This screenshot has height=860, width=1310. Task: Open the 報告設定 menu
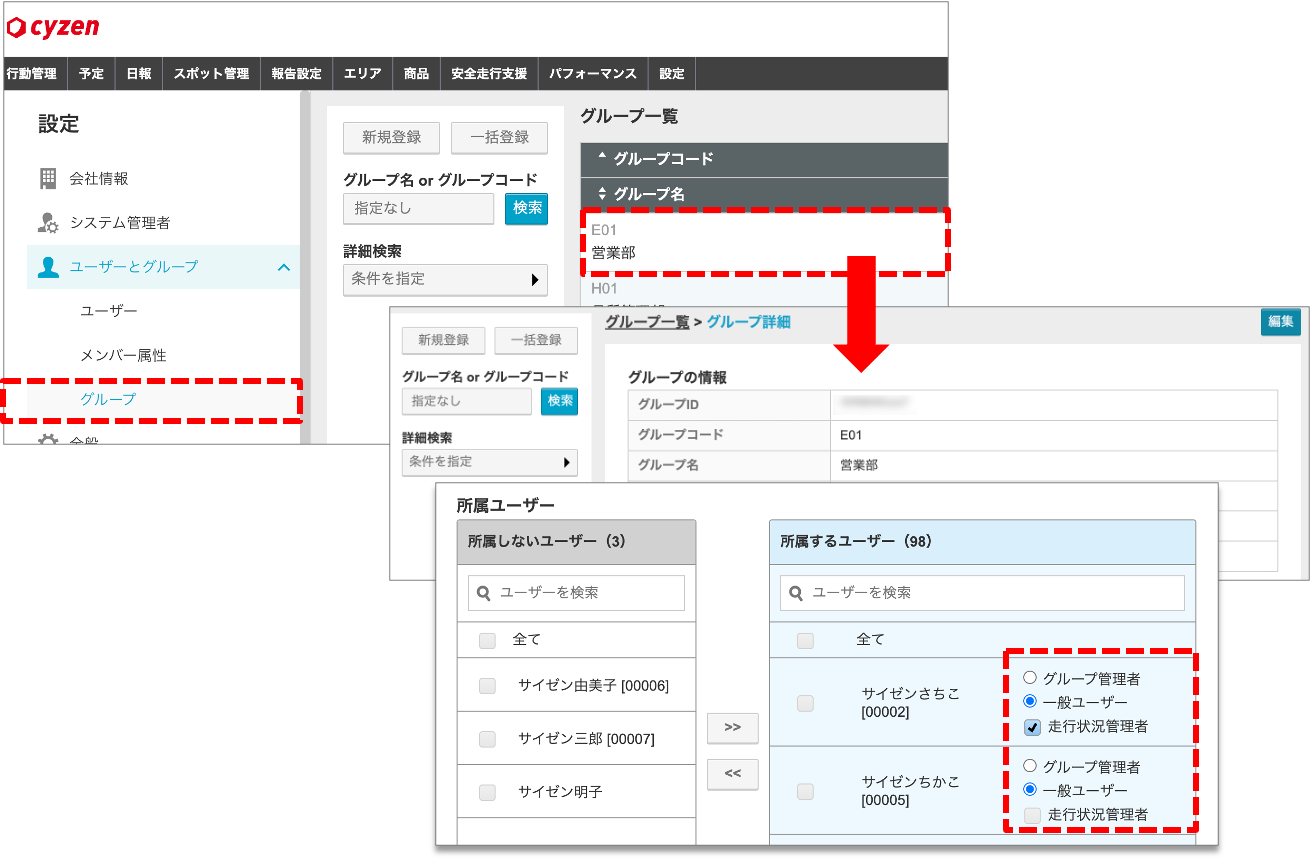(x=296, y=74)
